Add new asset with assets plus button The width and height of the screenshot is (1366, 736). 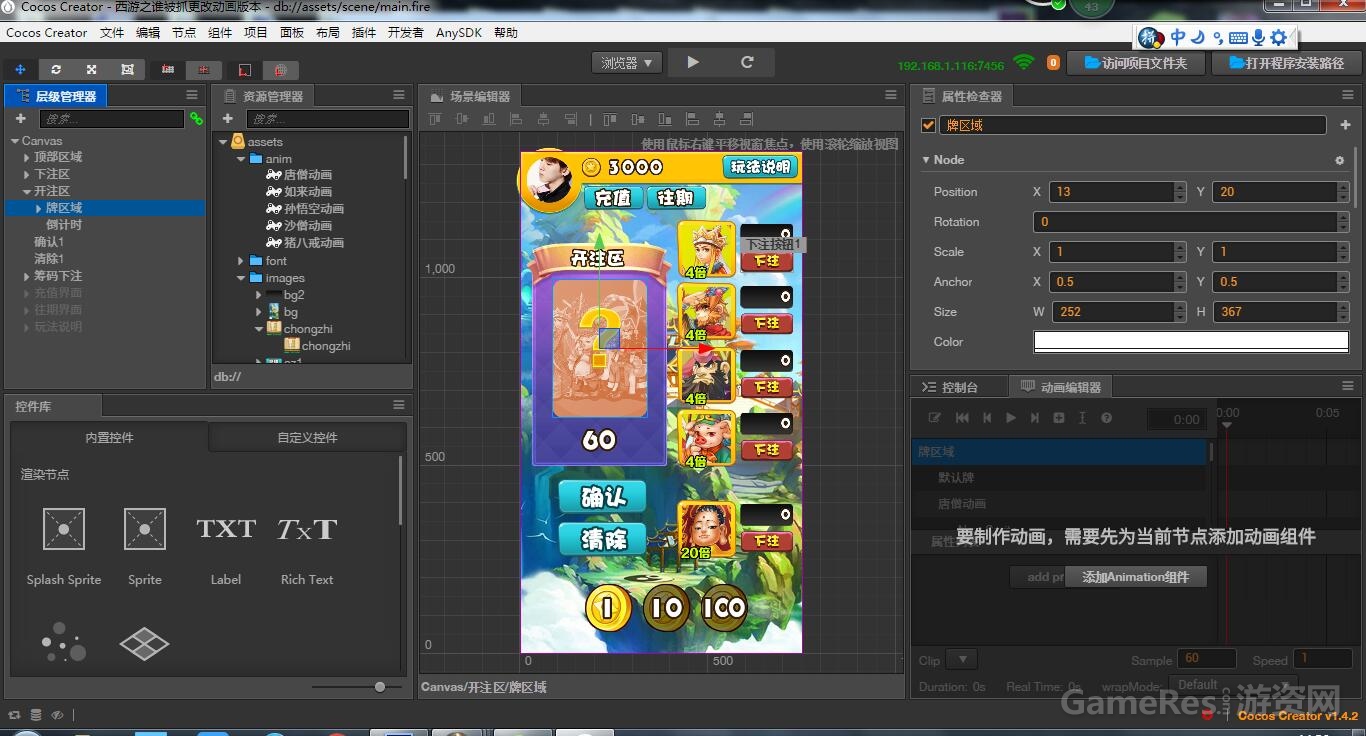coord(227,119)
